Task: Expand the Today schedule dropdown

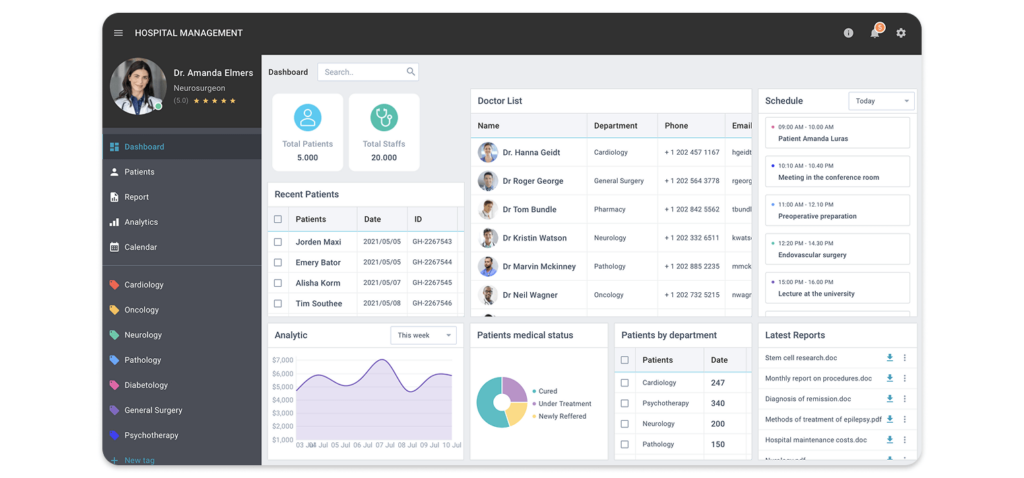Action: click(881, 101)
